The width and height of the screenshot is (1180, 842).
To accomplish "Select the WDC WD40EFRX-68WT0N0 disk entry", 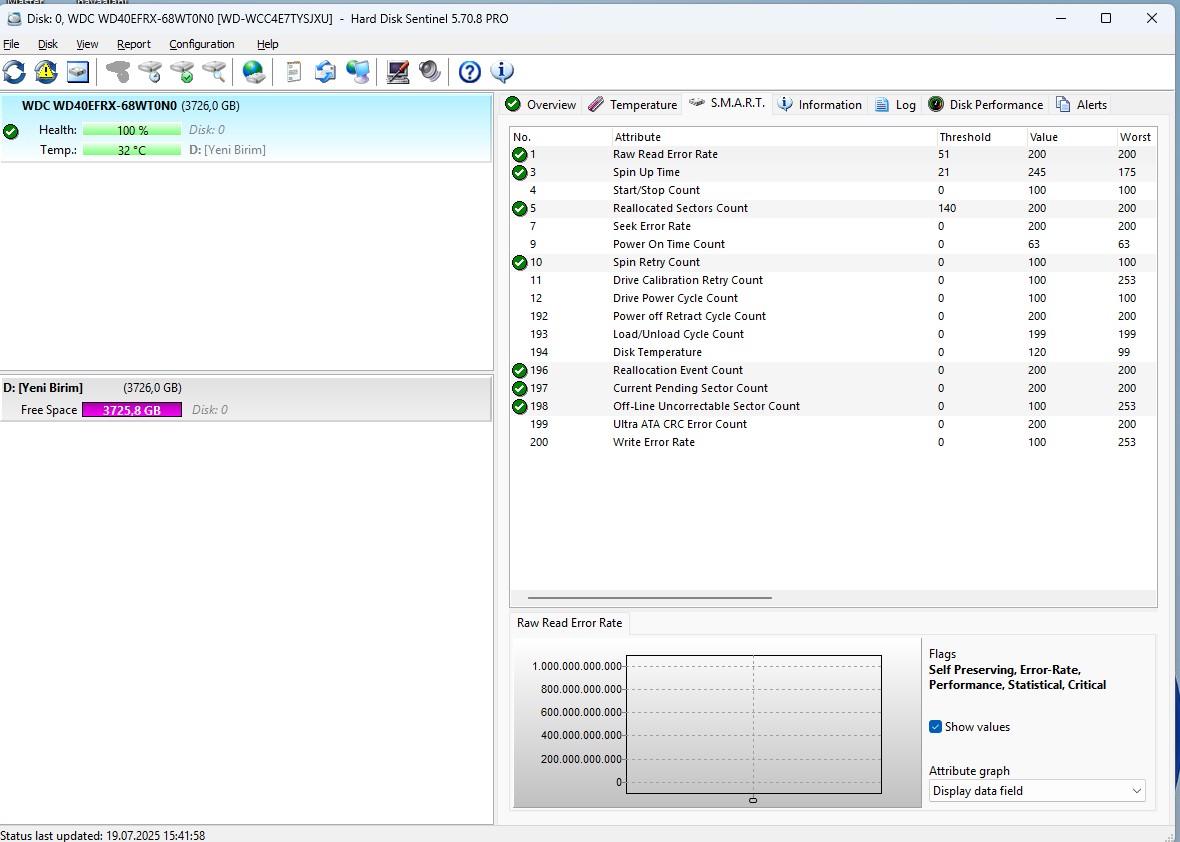I will pyautogui.click(x=247, y=128).
